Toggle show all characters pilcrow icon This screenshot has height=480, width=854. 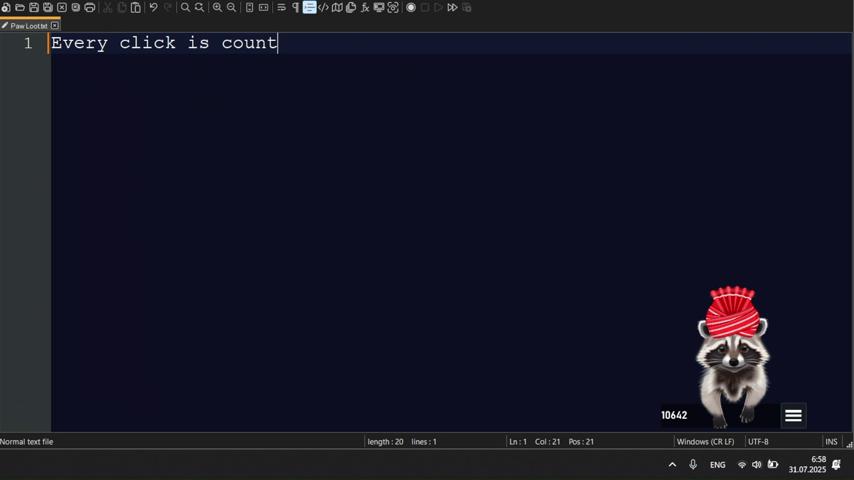295,7
